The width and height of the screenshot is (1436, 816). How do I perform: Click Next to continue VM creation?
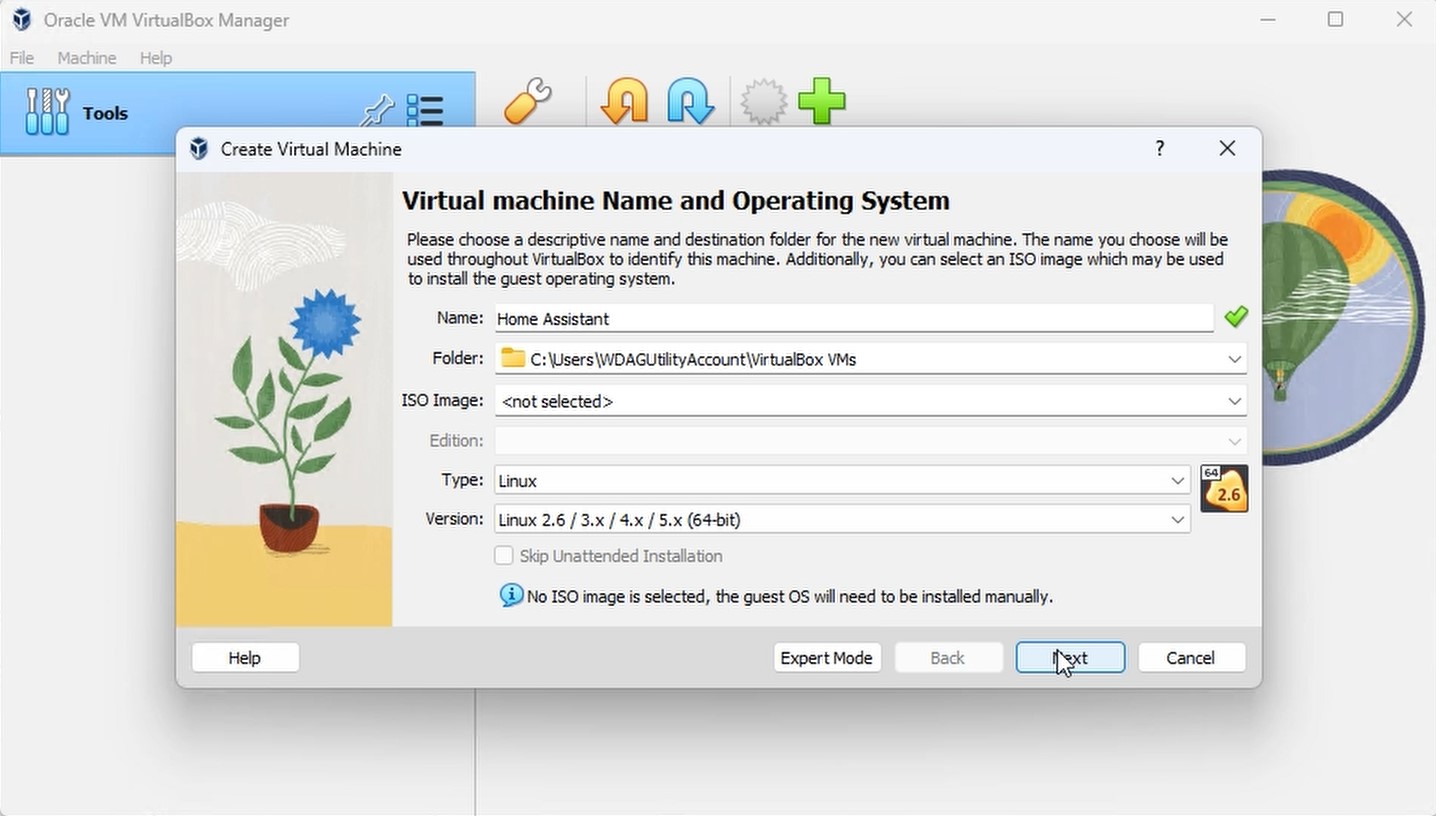point(1069,657)
